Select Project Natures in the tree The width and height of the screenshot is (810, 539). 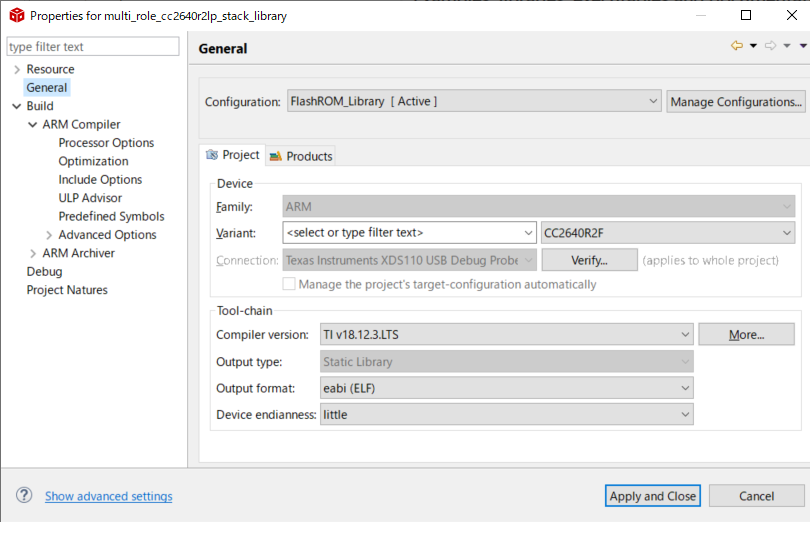pyautogui.click(x=67, y=290)
